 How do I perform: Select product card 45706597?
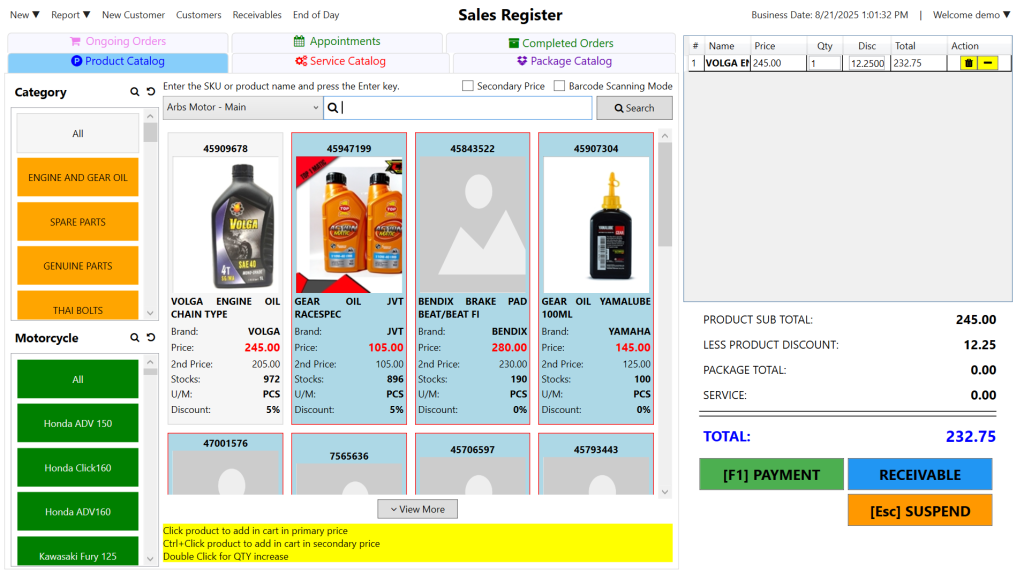472,464
